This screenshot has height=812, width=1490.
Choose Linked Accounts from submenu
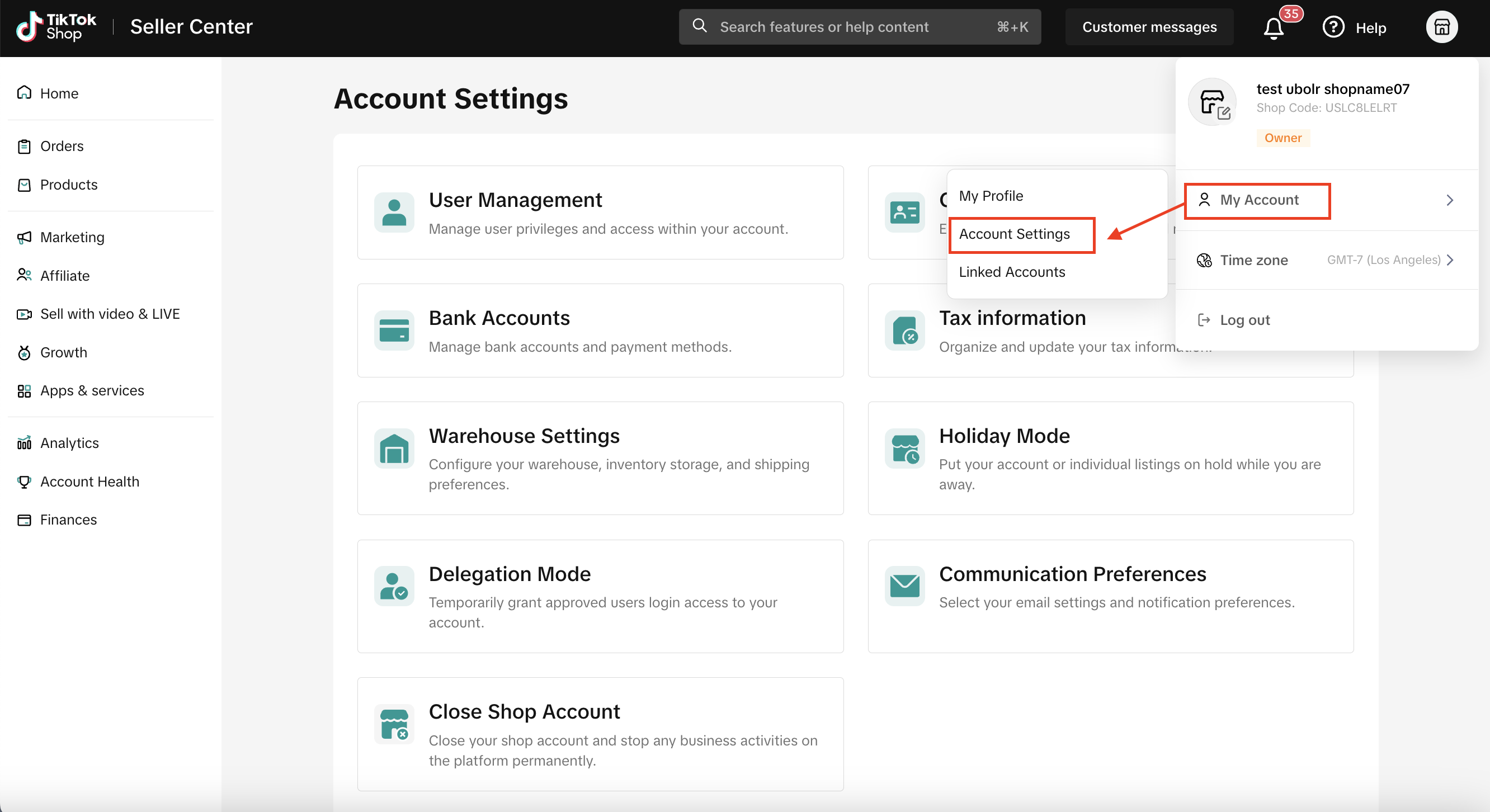coord(1012,272)
